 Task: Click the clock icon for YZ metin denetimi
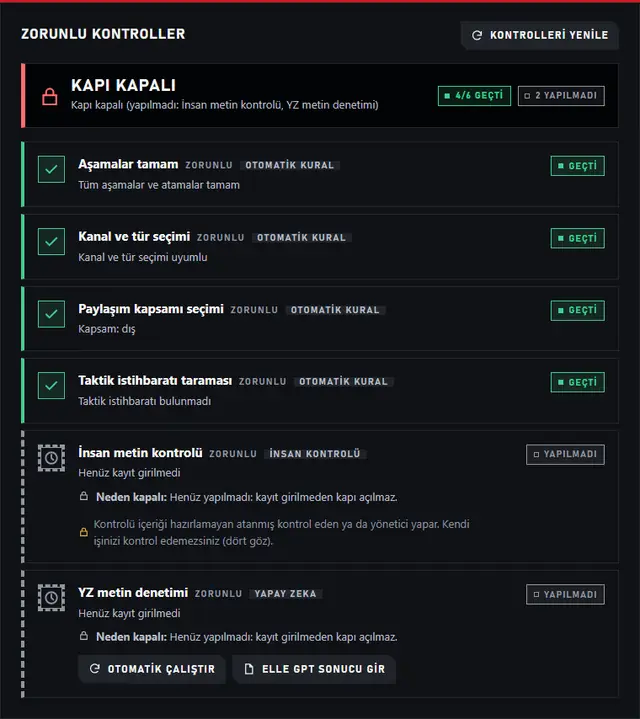click(51, 597)
